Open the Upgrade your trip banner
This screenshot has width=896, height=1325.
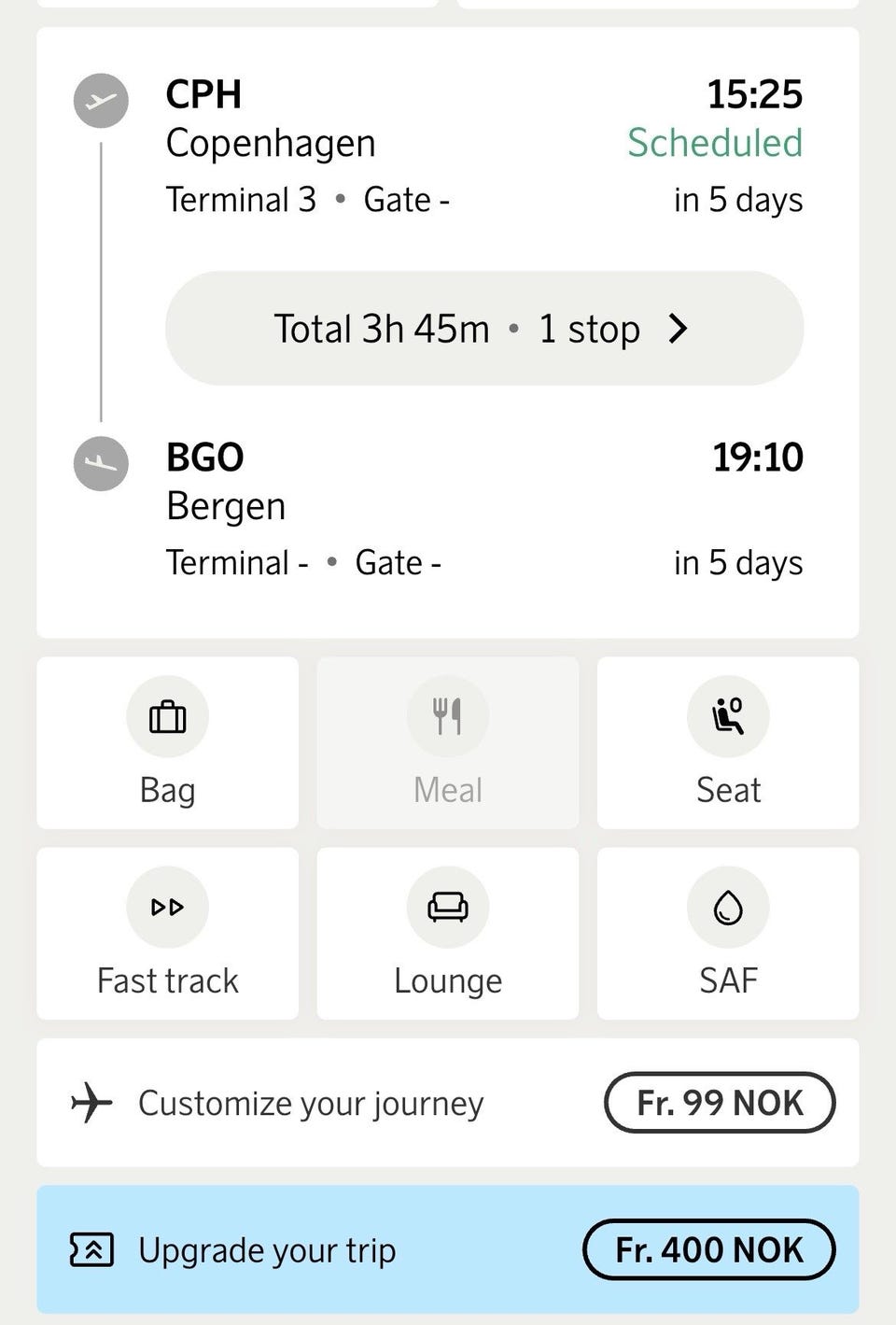[448, 1249]
